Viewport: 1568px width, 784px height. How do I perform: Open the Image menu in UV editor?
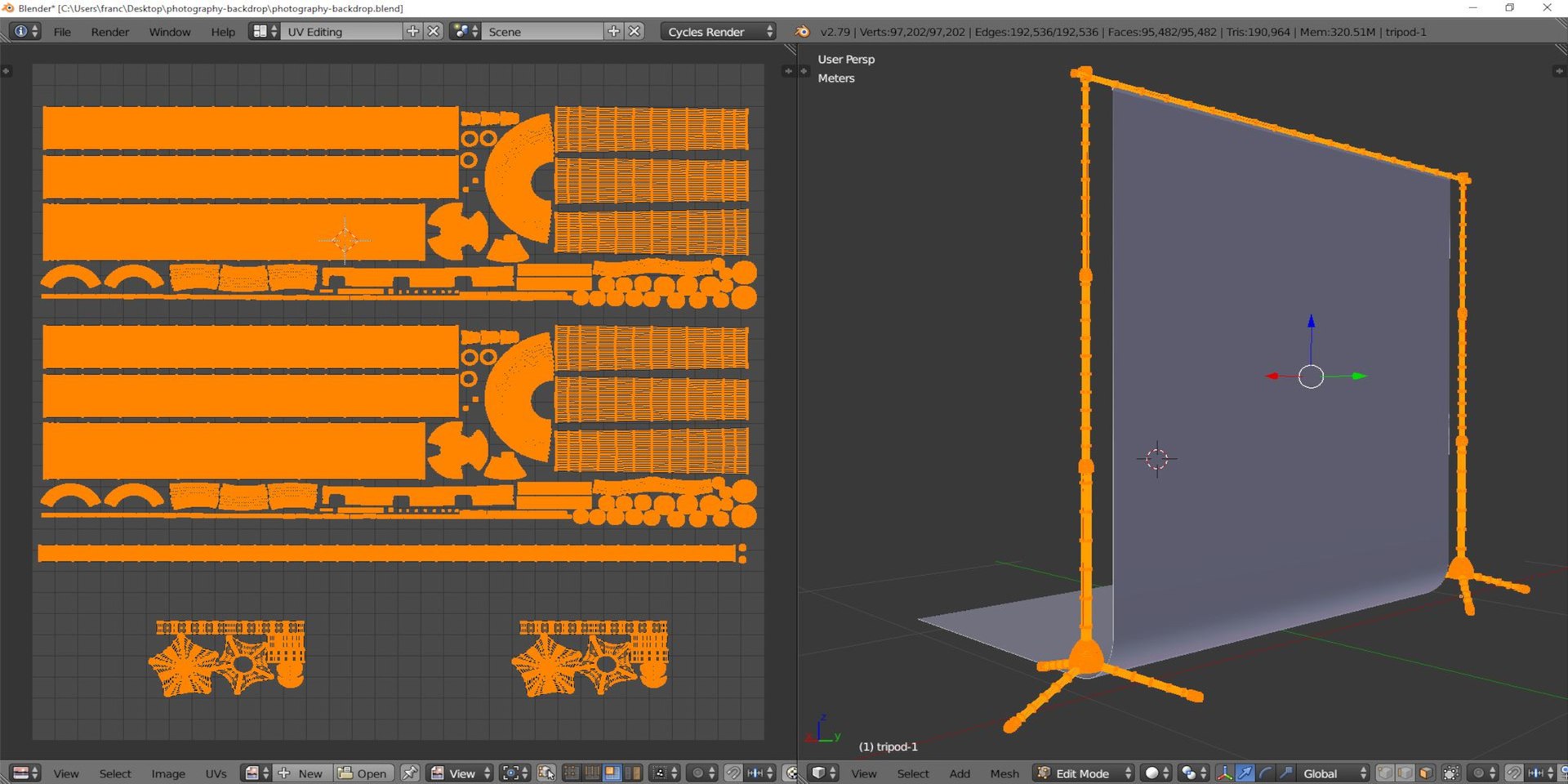click(168, 773)
